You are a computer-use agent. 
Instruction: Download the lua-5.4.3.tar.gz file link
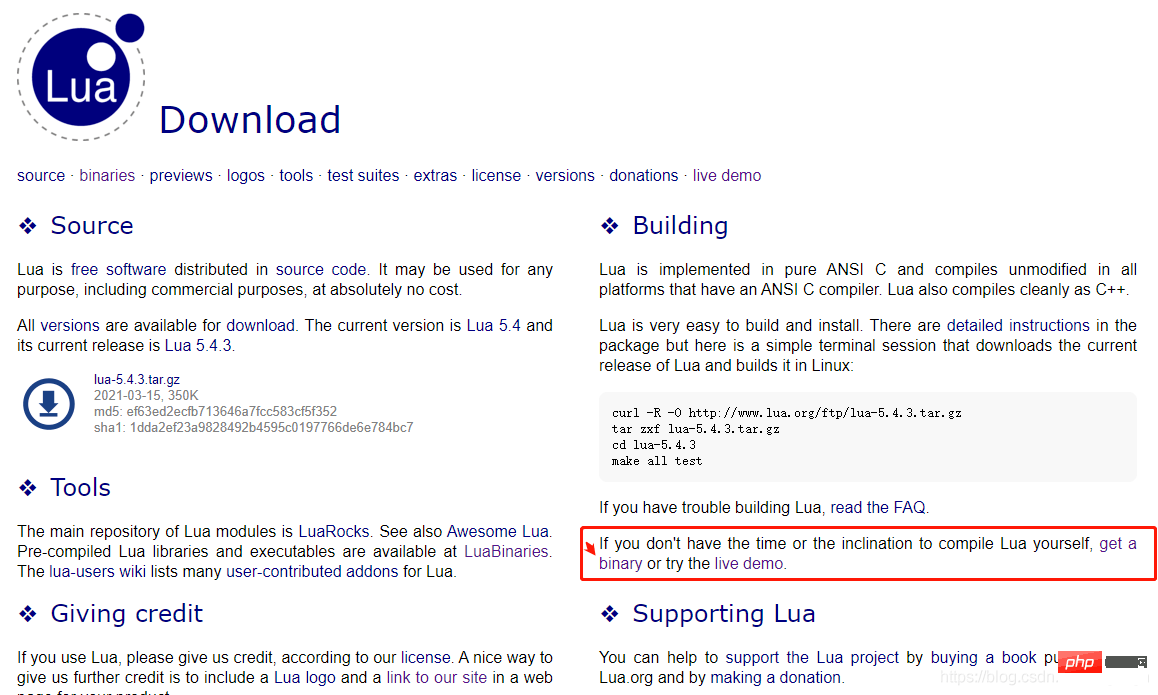pyautogui.click(x=137, y=379)
